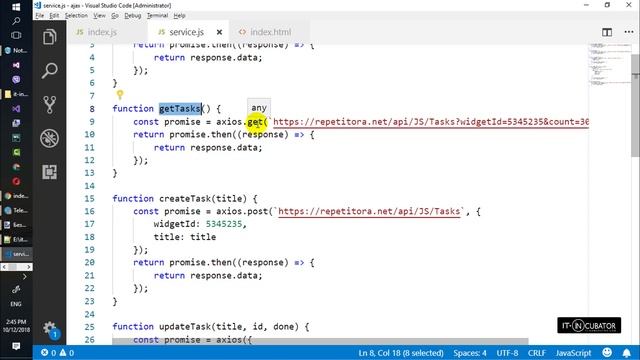Switch to Chrome 'inde...' taskbar item
This screenshot has height=360, width=640.
tap(16, 196)
